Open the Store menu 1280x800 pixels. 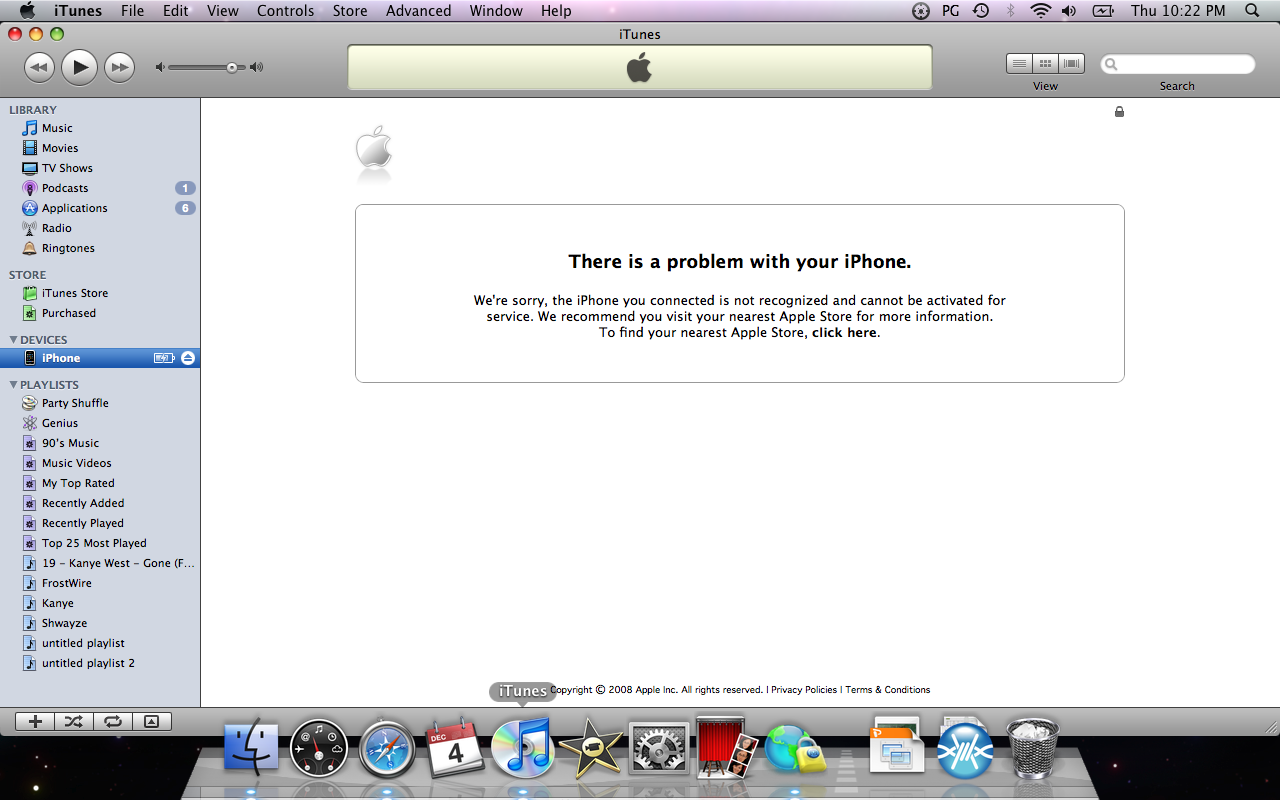[x=350, y=11]
